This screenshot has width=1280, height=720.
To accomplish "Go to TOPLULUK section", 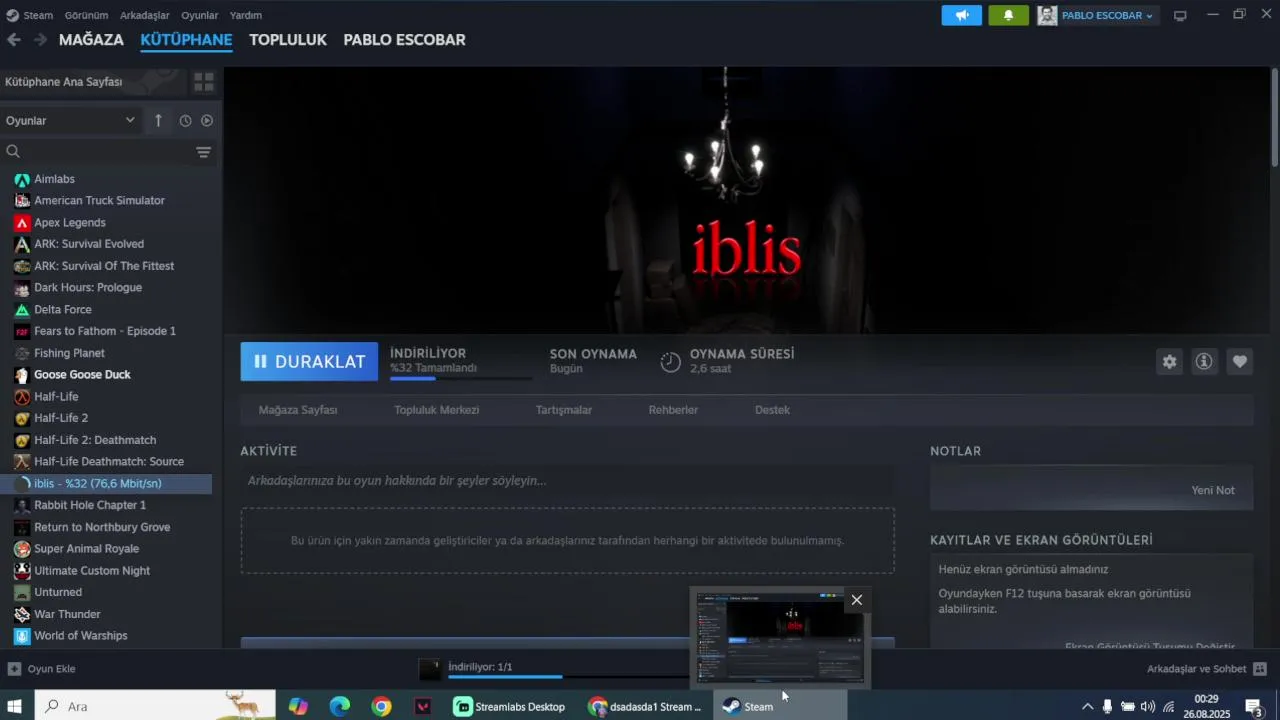I will (288, 40).
